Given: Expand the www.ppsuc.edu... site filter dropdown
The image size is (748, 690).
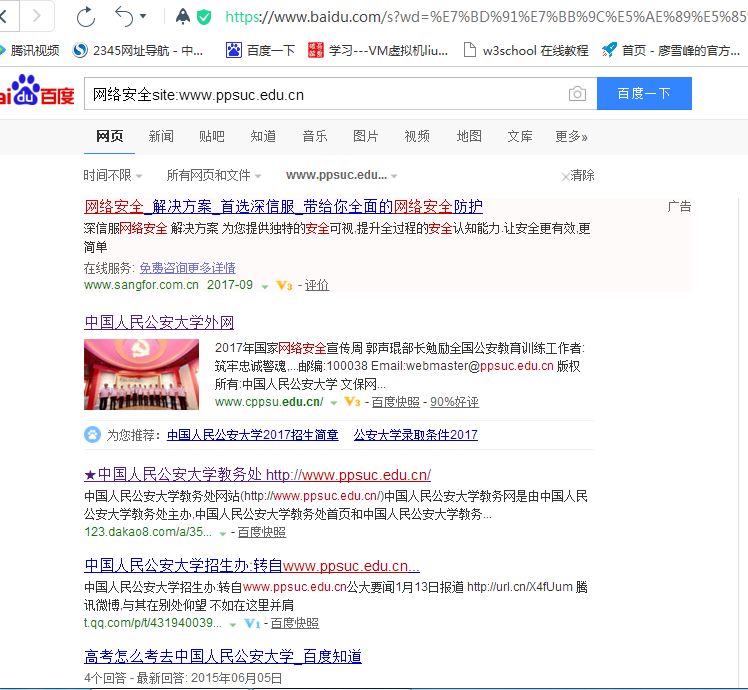Looking at the screenshot, I should coord(342,176).
